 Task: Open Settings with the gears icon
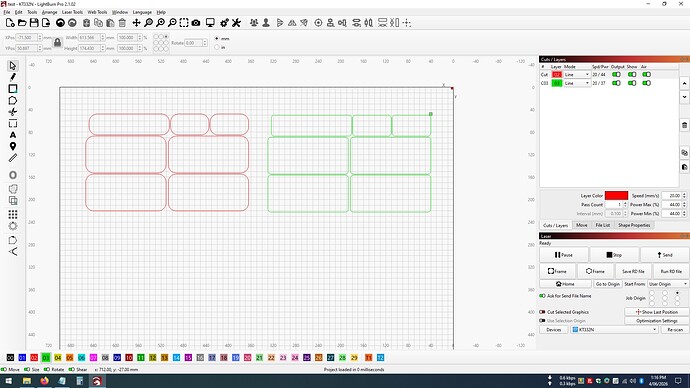[x=224, y=23]
